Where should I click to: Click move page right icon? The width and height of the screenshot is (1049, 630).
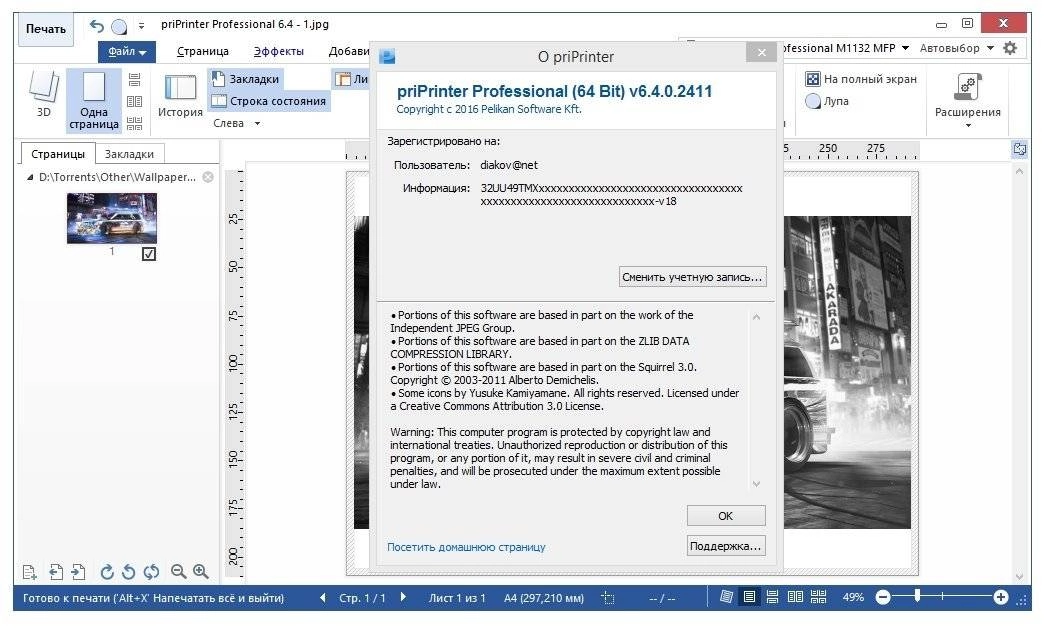[78, 572]
